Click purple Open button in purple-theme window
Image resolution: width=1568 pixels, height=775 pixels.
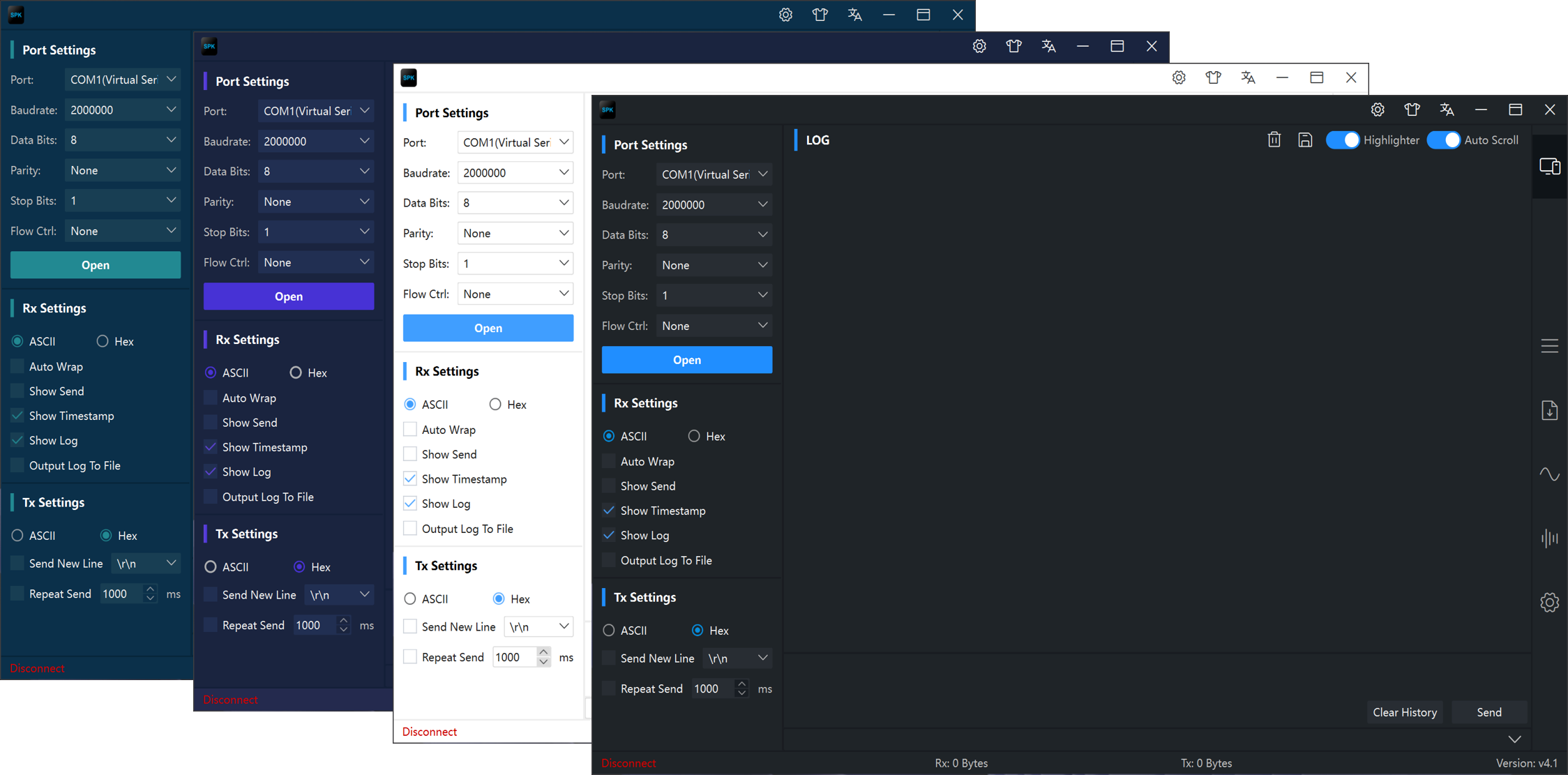coord(289,296)
